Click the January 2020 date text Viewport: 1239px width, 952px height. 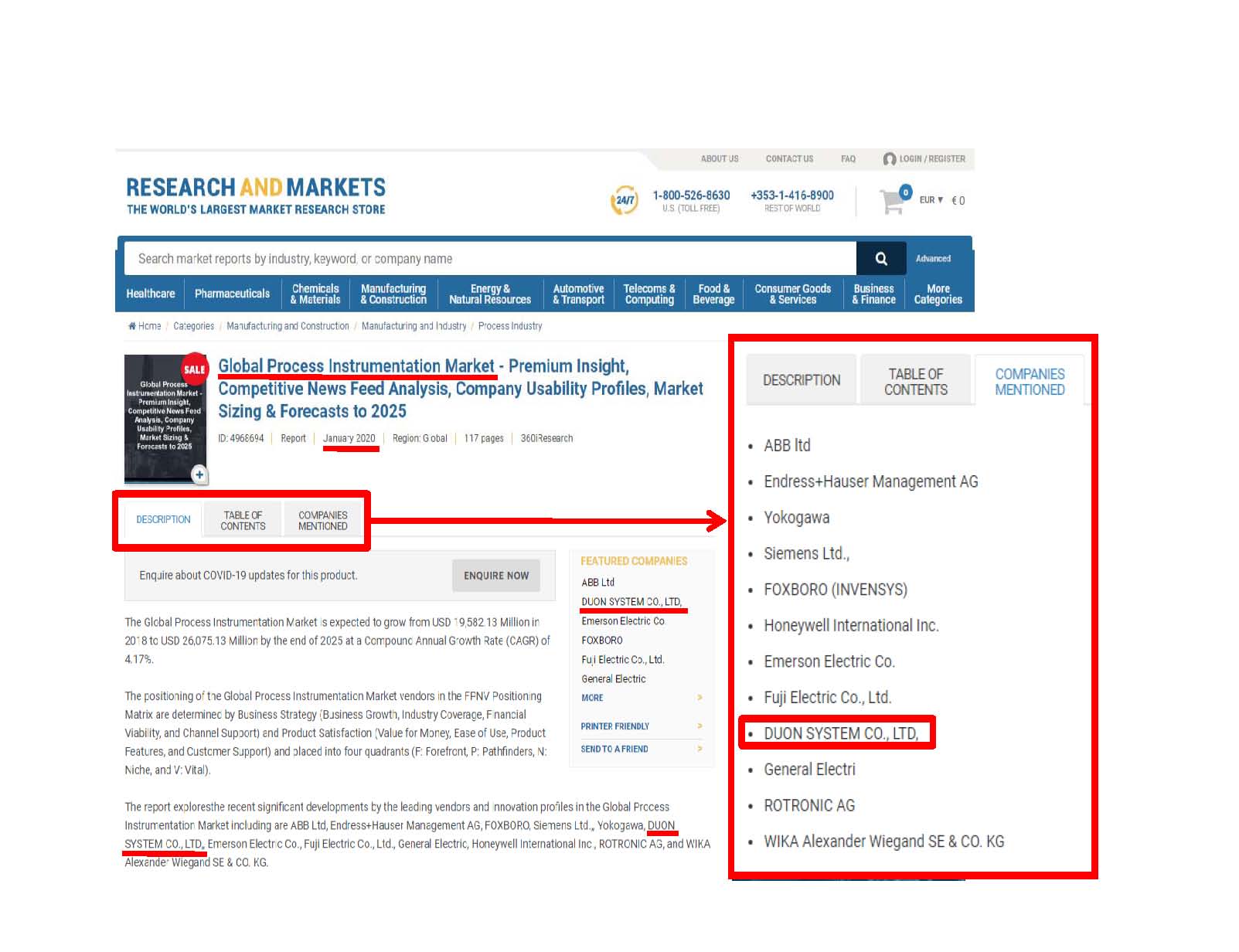(349, 438)
